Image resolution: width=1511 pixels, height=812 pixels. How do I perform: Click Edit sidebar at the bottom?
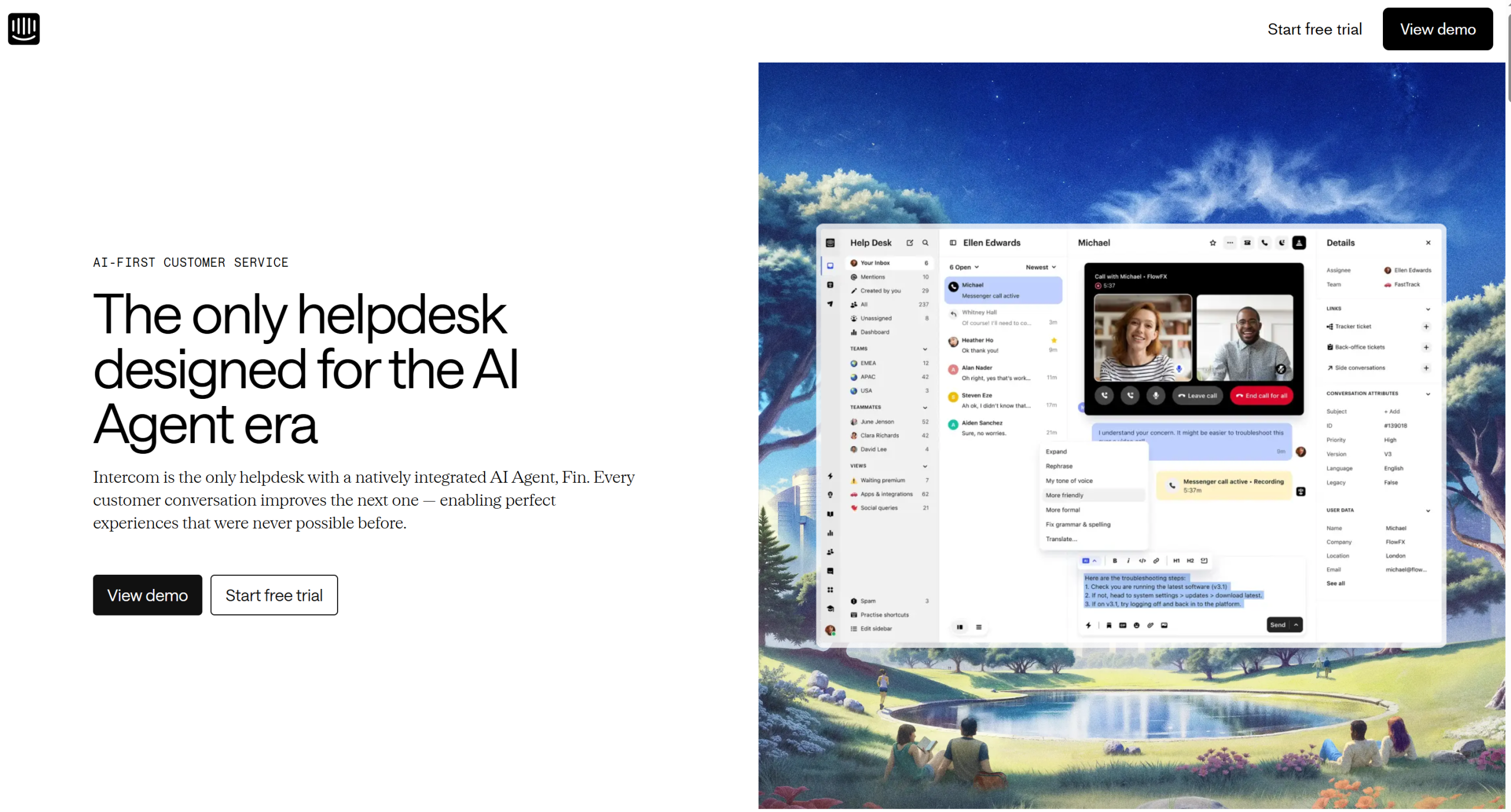871,628
